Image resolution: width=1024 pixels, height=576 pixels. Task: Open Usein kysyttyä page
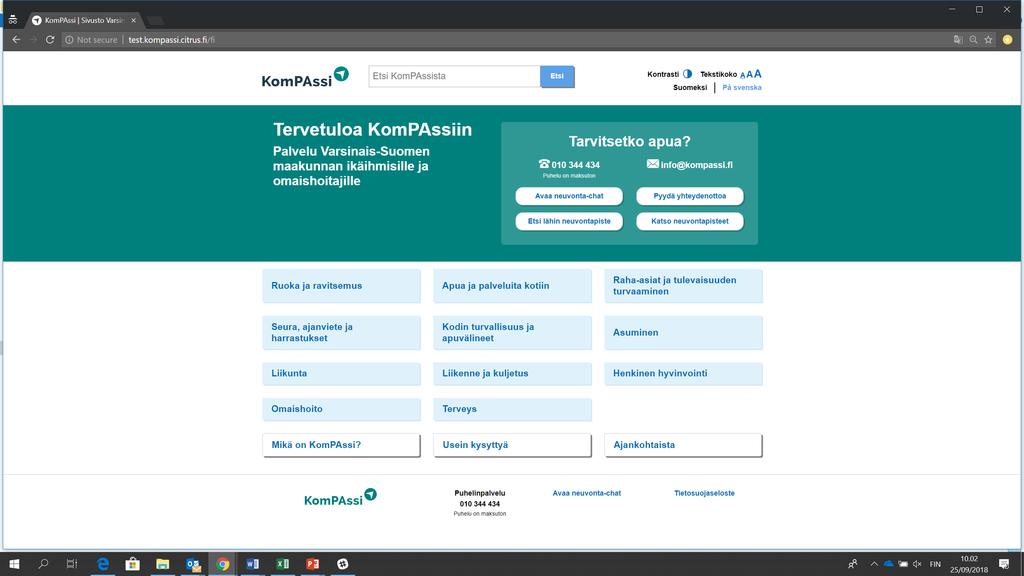click(x=513, y=445)
